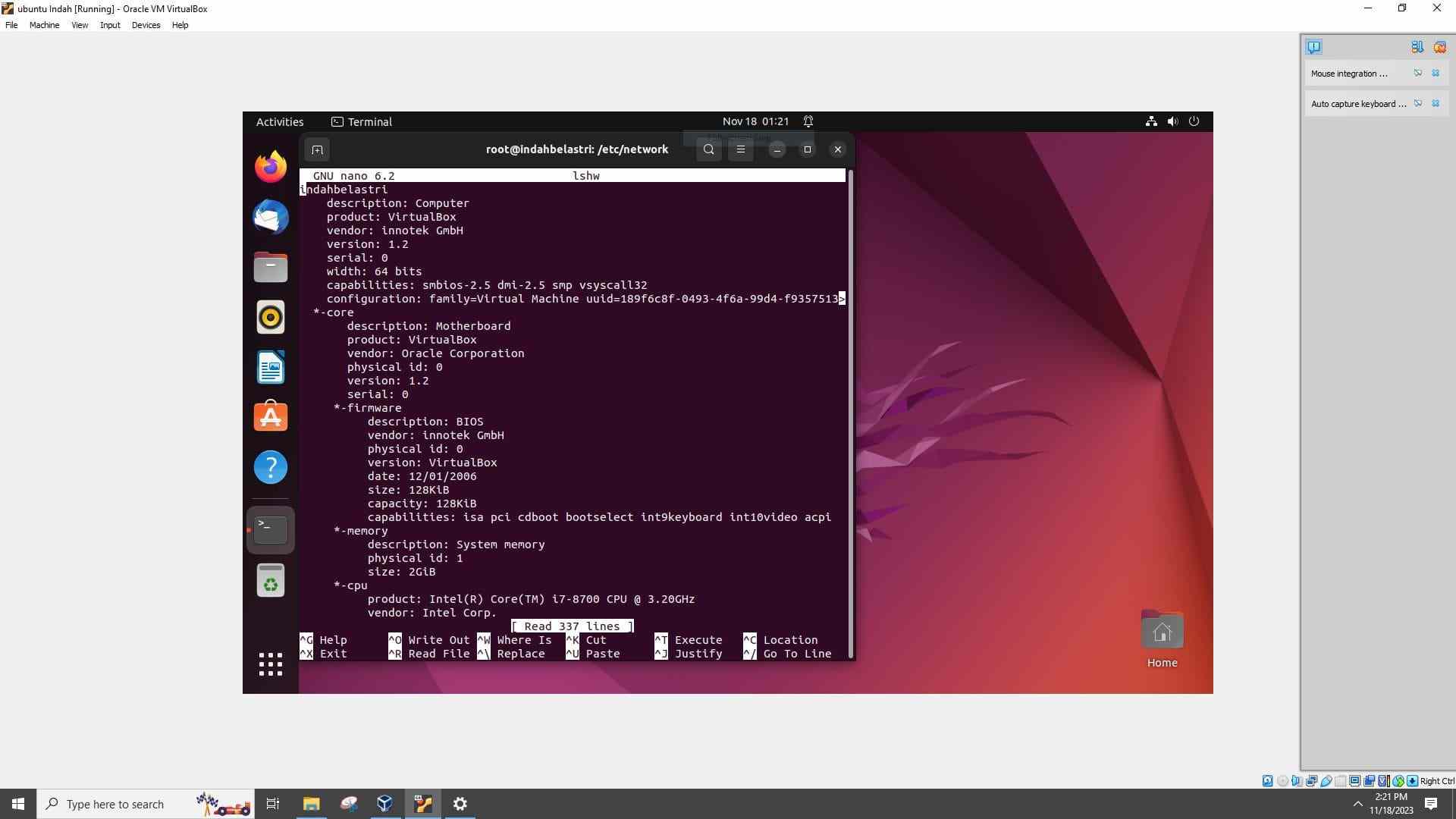The height and width of the screenshot is (819, 1456).
Task: Open the Files manager in the dock
Action: [270, 267]
